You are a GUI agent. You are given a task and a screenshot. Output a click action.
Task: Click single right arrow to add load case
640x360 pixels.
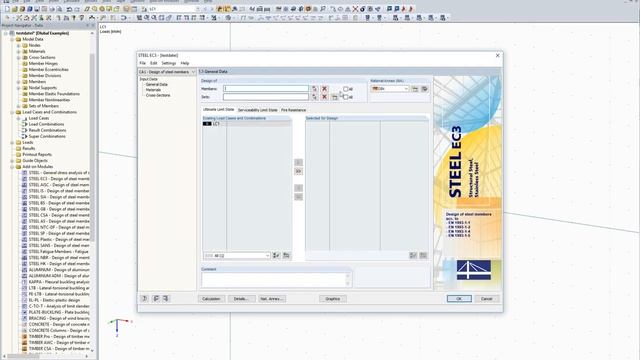tap(298, 162)
